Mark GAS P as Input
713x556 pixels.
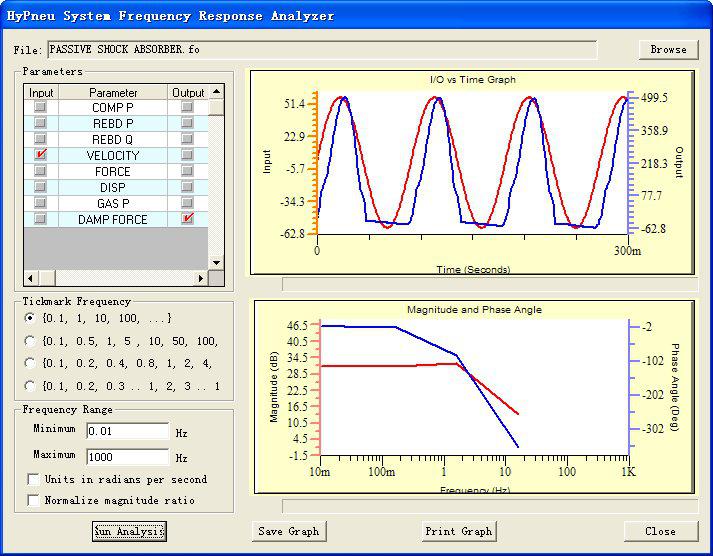click(40, 203)
